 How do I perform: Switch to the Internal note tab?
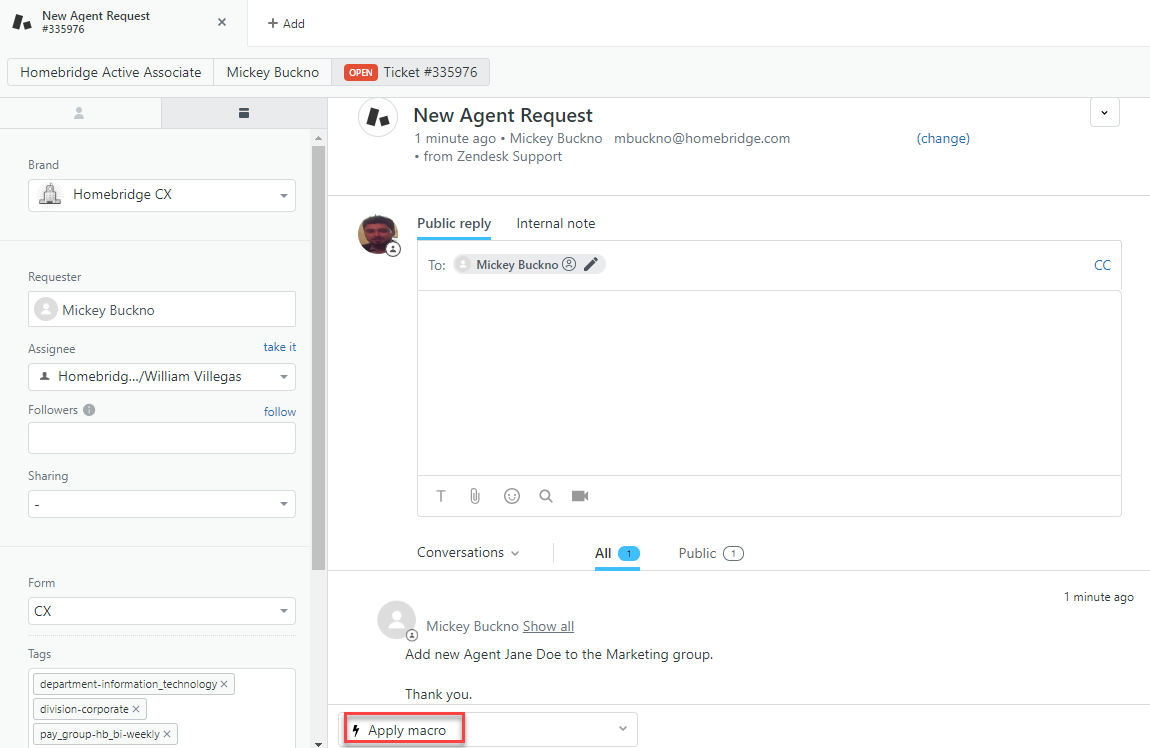pos(556,224)
